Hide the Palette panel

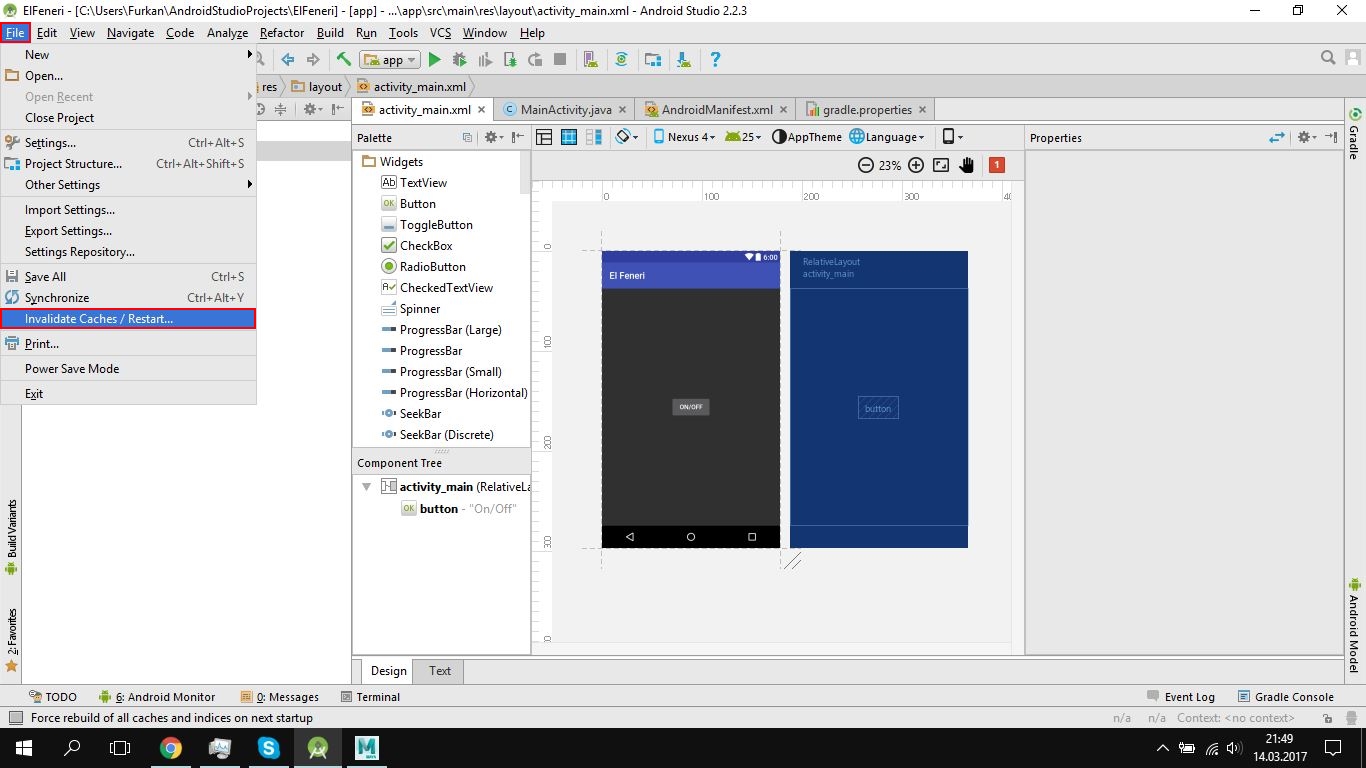(517, 137)
